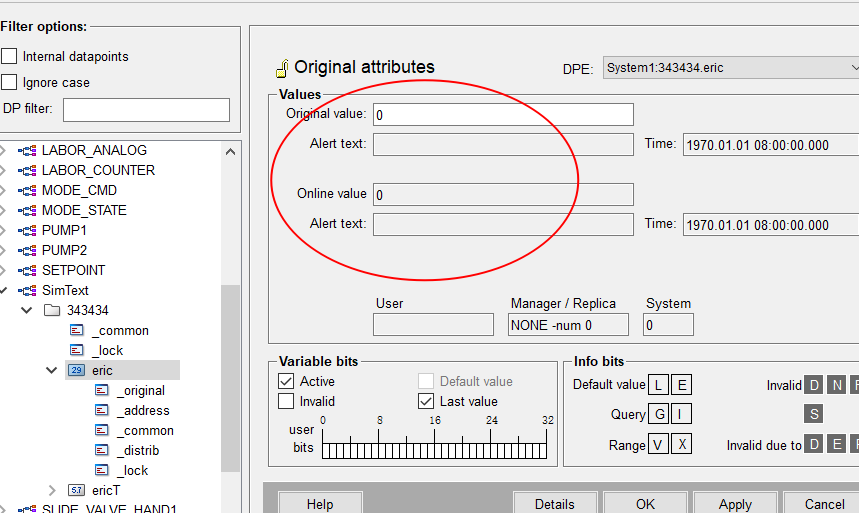The width and height of the screenshot is (859, 513).
Task: Click the tree vertical scrollbar thumb
Action: click(x=231, y=378)
